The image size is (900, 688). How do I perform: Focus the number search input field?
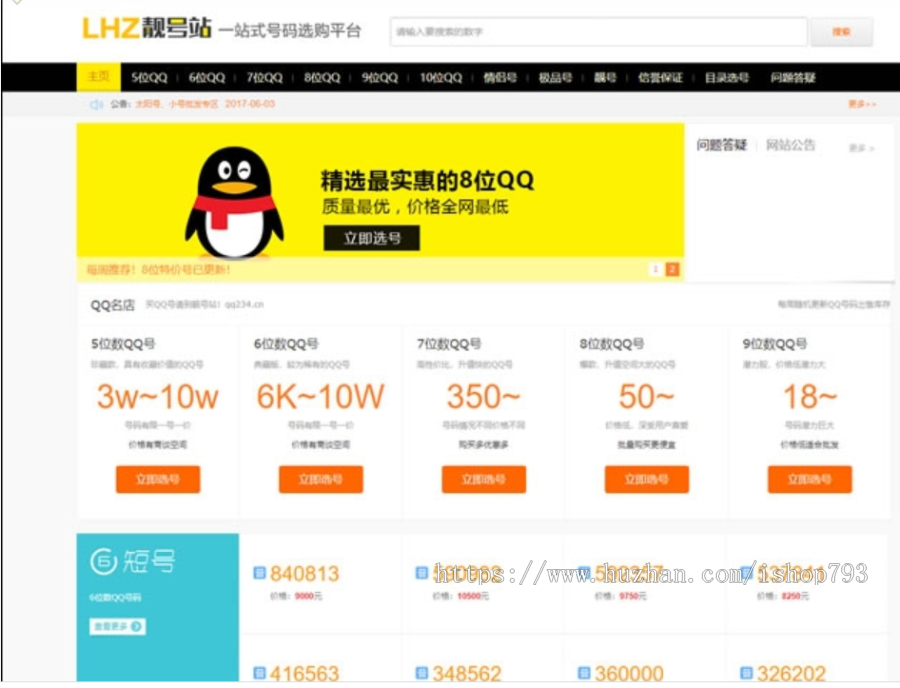[x=599, y=32]
